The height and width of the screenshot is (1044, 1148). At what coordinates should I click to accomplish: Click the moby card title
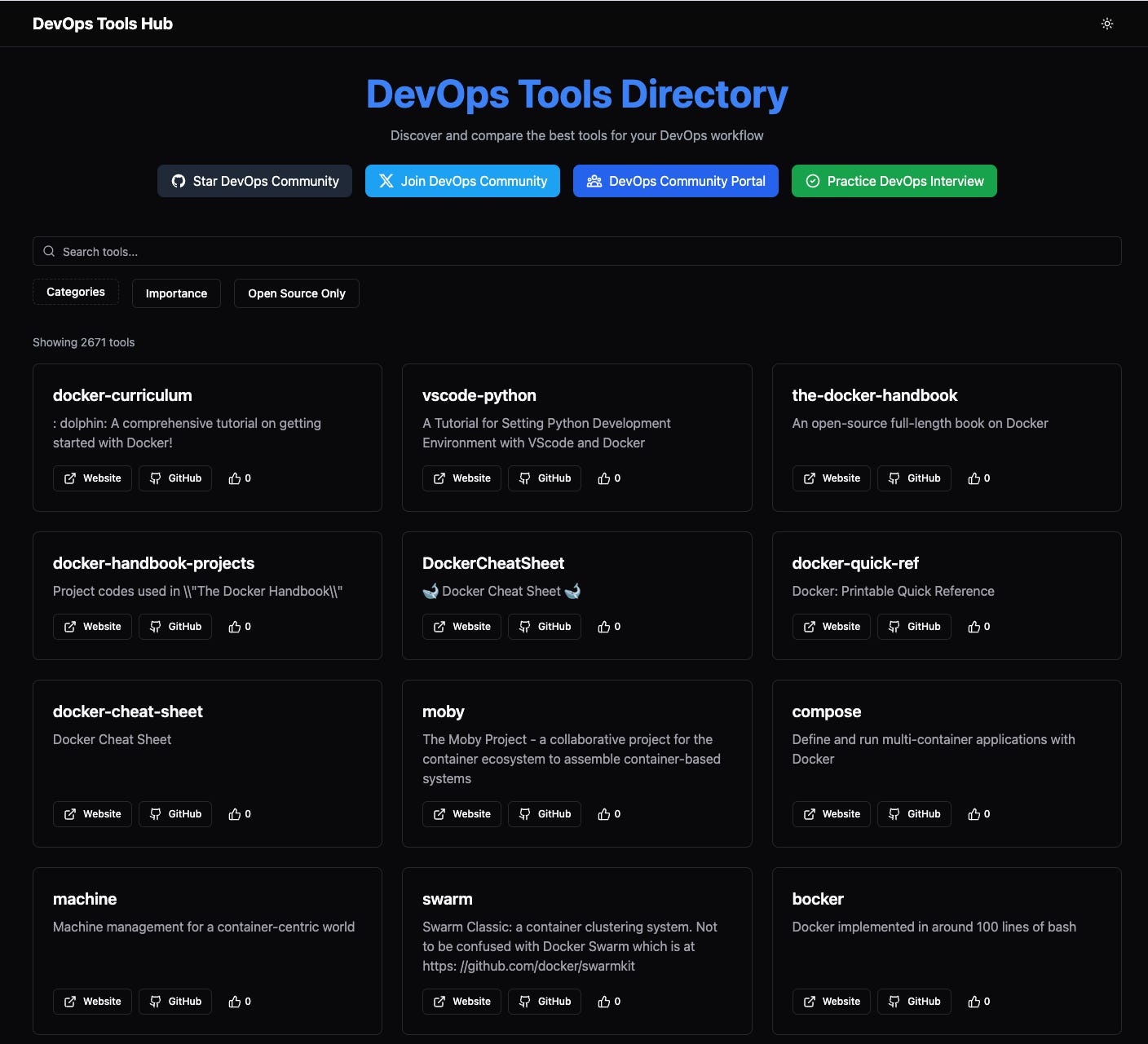click(x=444, y=711)
